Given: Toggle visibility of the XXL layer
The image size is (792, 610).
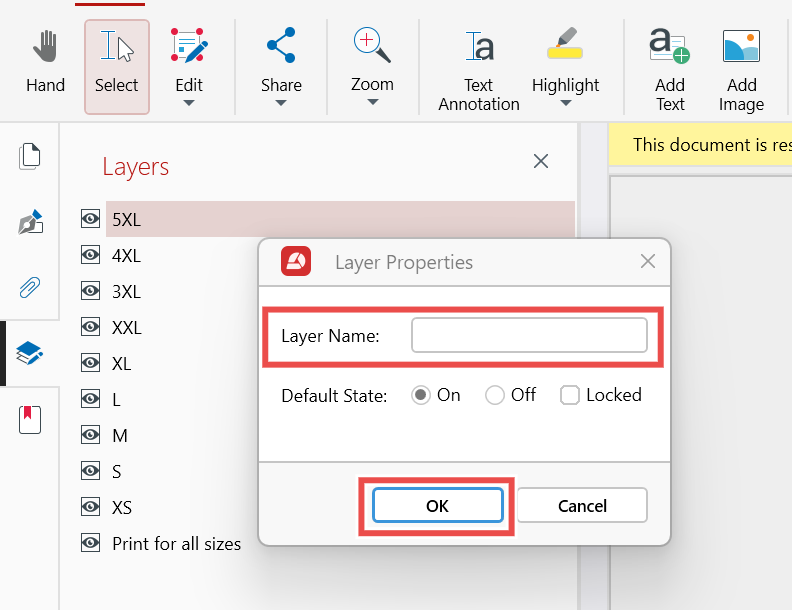Looking at the screenshot, I should [x=90, y=327].
